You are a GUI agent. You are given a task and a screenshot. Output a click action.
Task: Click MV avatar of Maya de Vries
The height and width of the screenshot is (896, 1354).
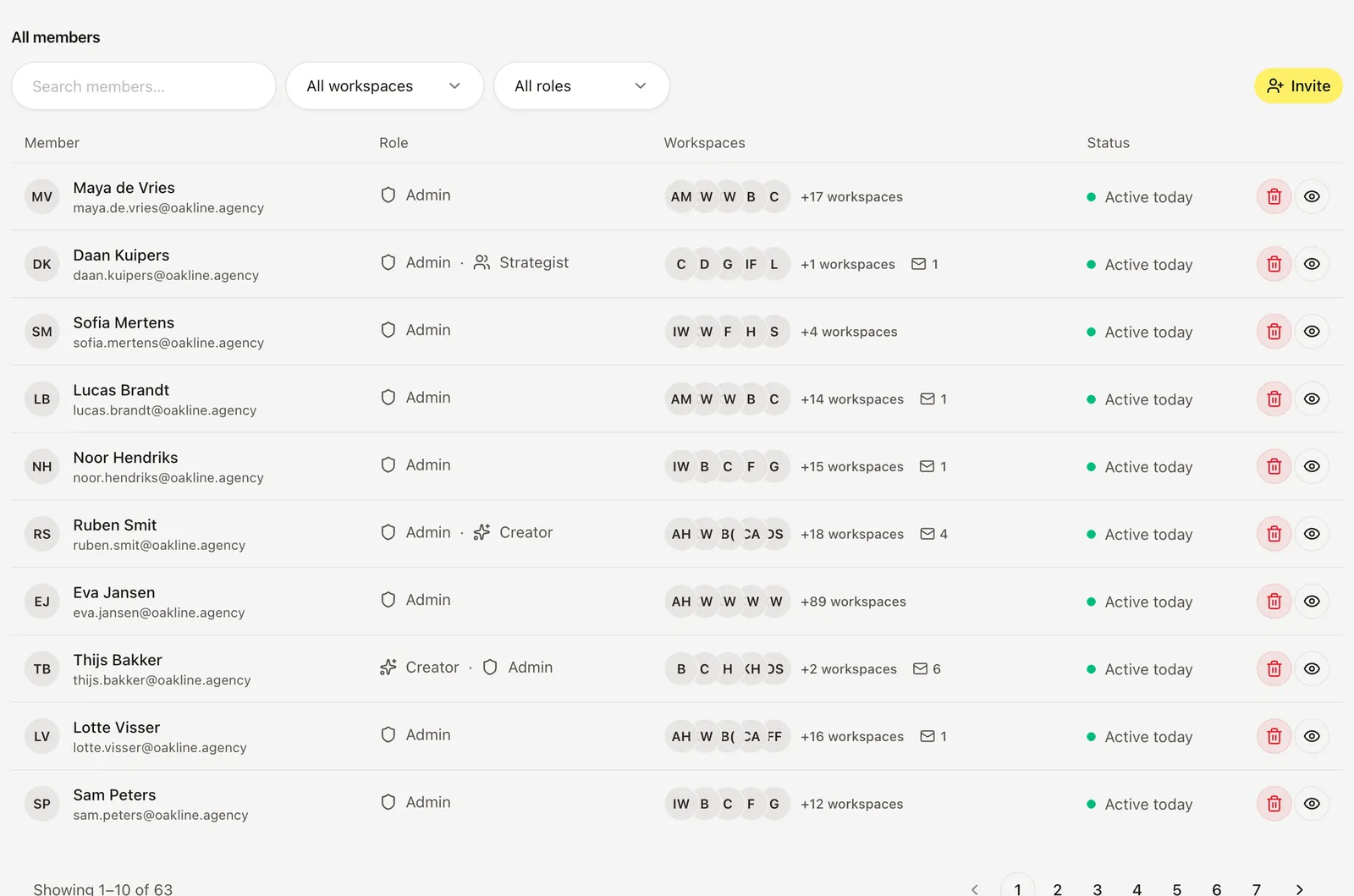41,196
